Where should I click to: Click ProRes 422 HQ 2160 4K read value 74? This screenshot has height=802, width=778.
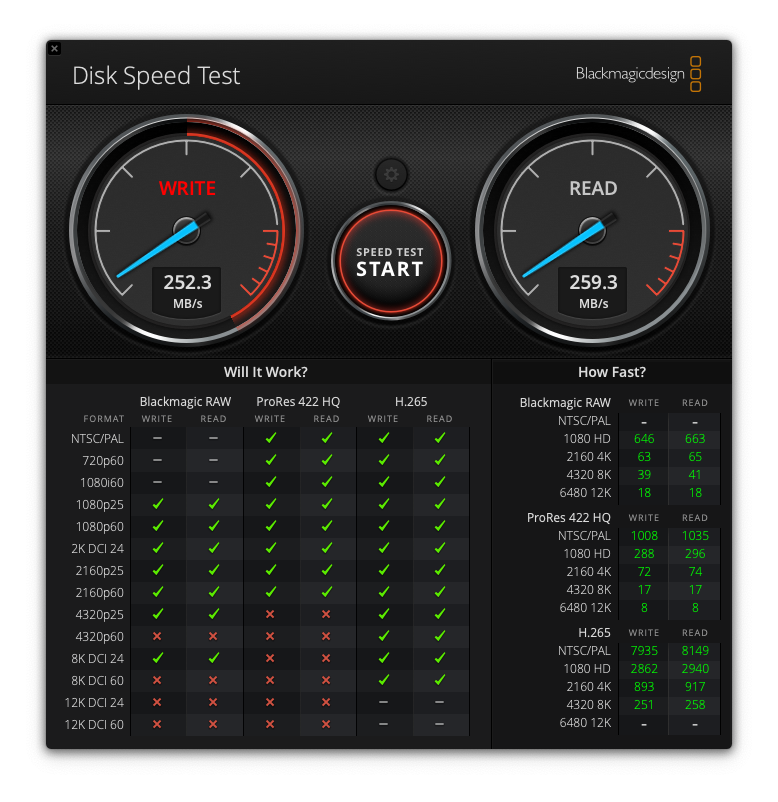695,571
